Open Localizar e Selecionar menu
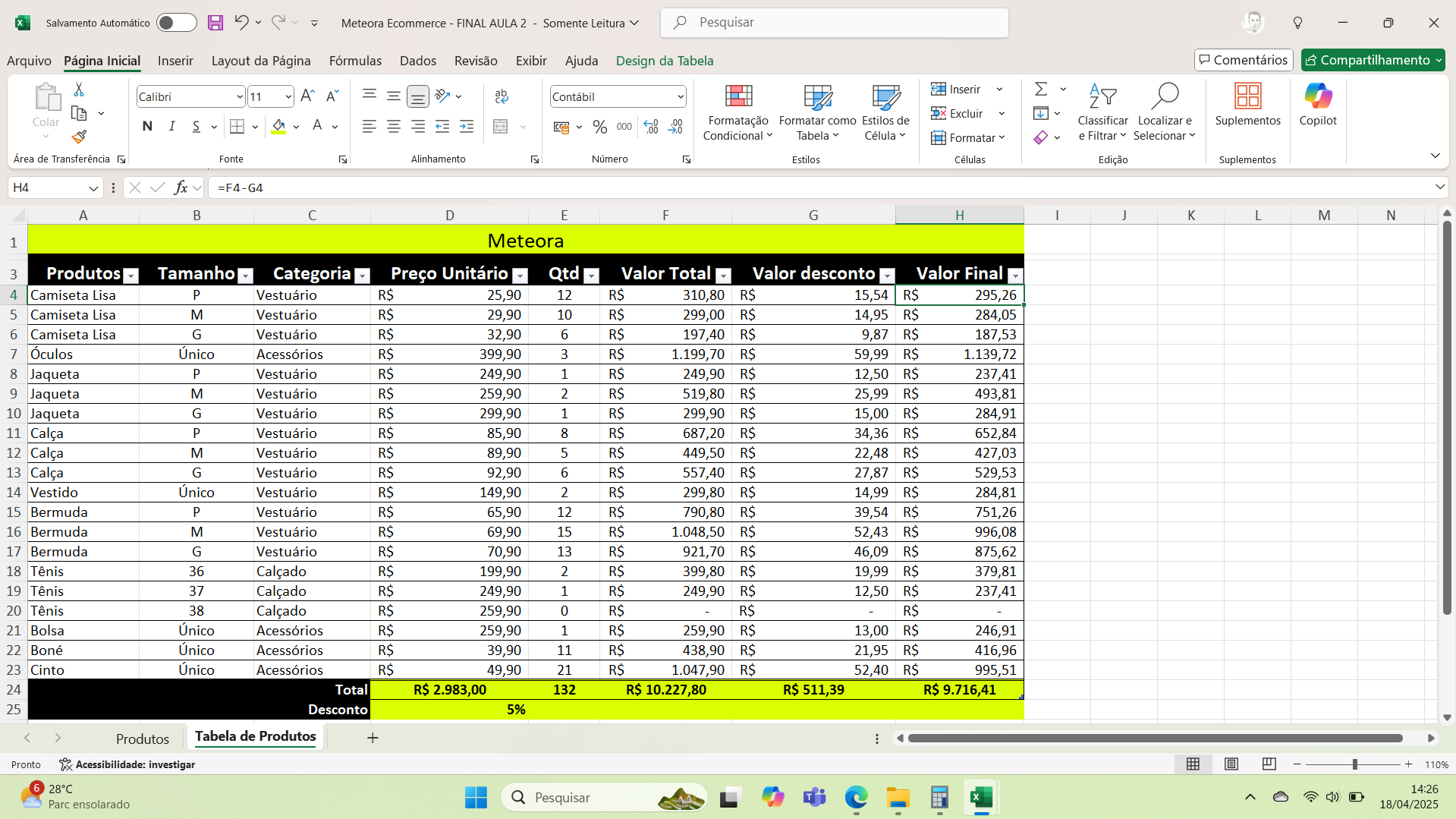 [1165, 112]
